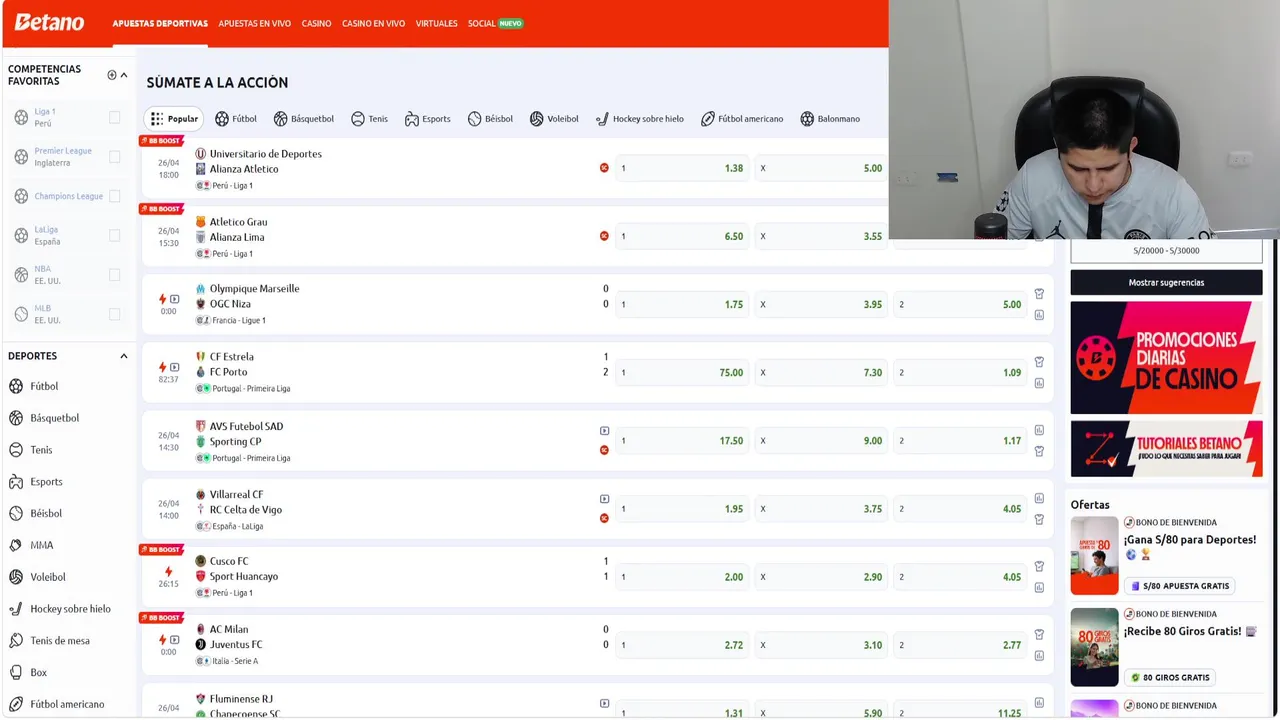Click the Betano logo
1280x720 pixels.
49,22
